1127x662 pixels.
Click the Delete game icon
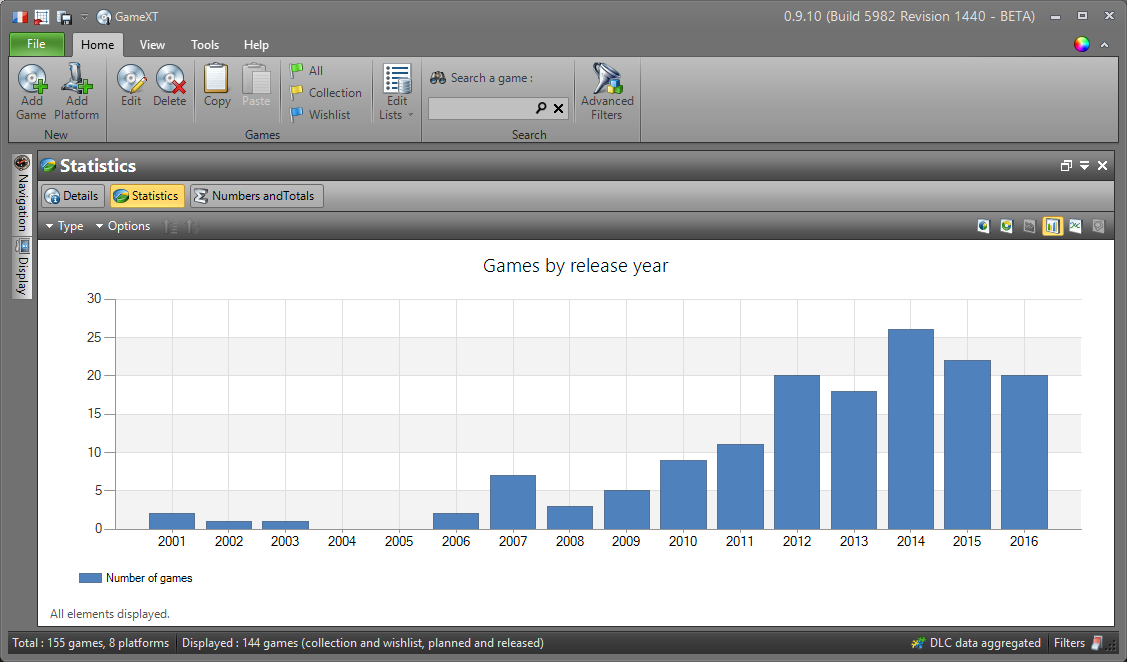click(170, 78)
